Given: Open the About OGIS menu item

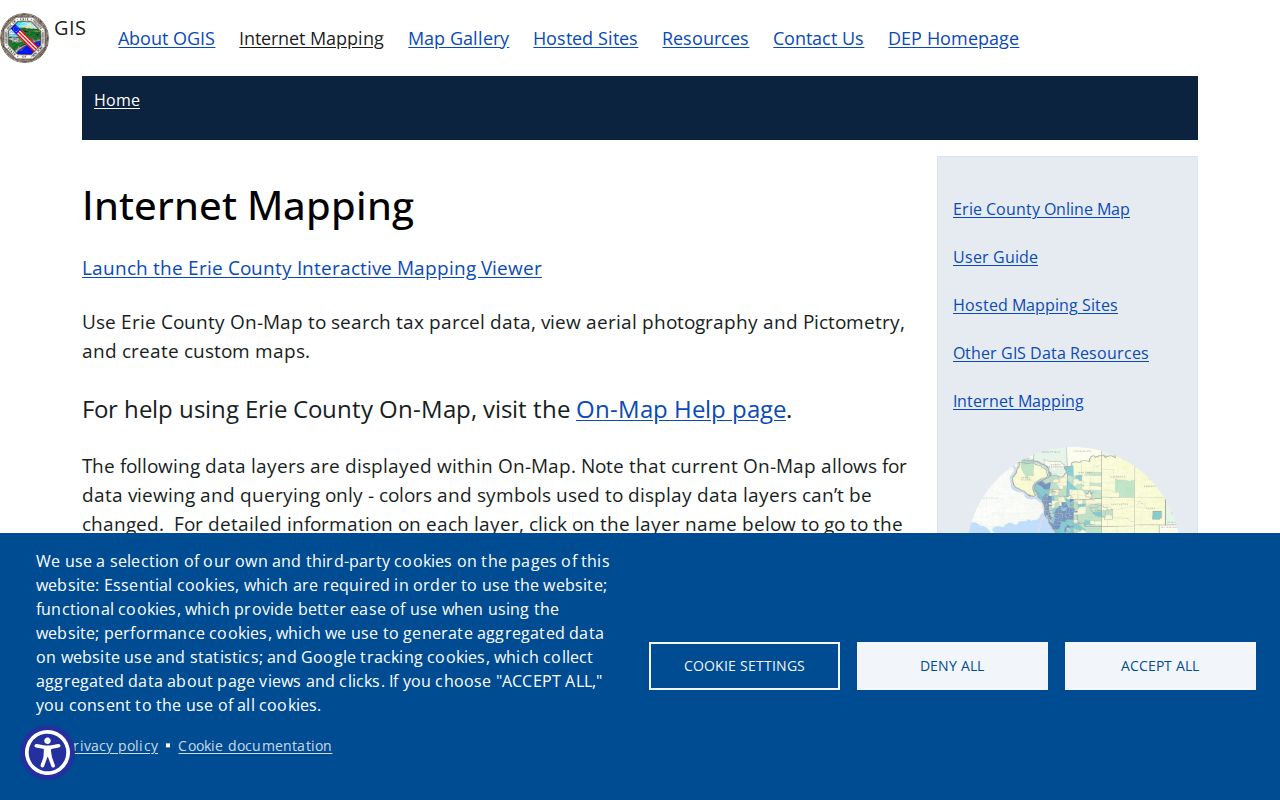Looking at the screenshot, I should (166, 38).
